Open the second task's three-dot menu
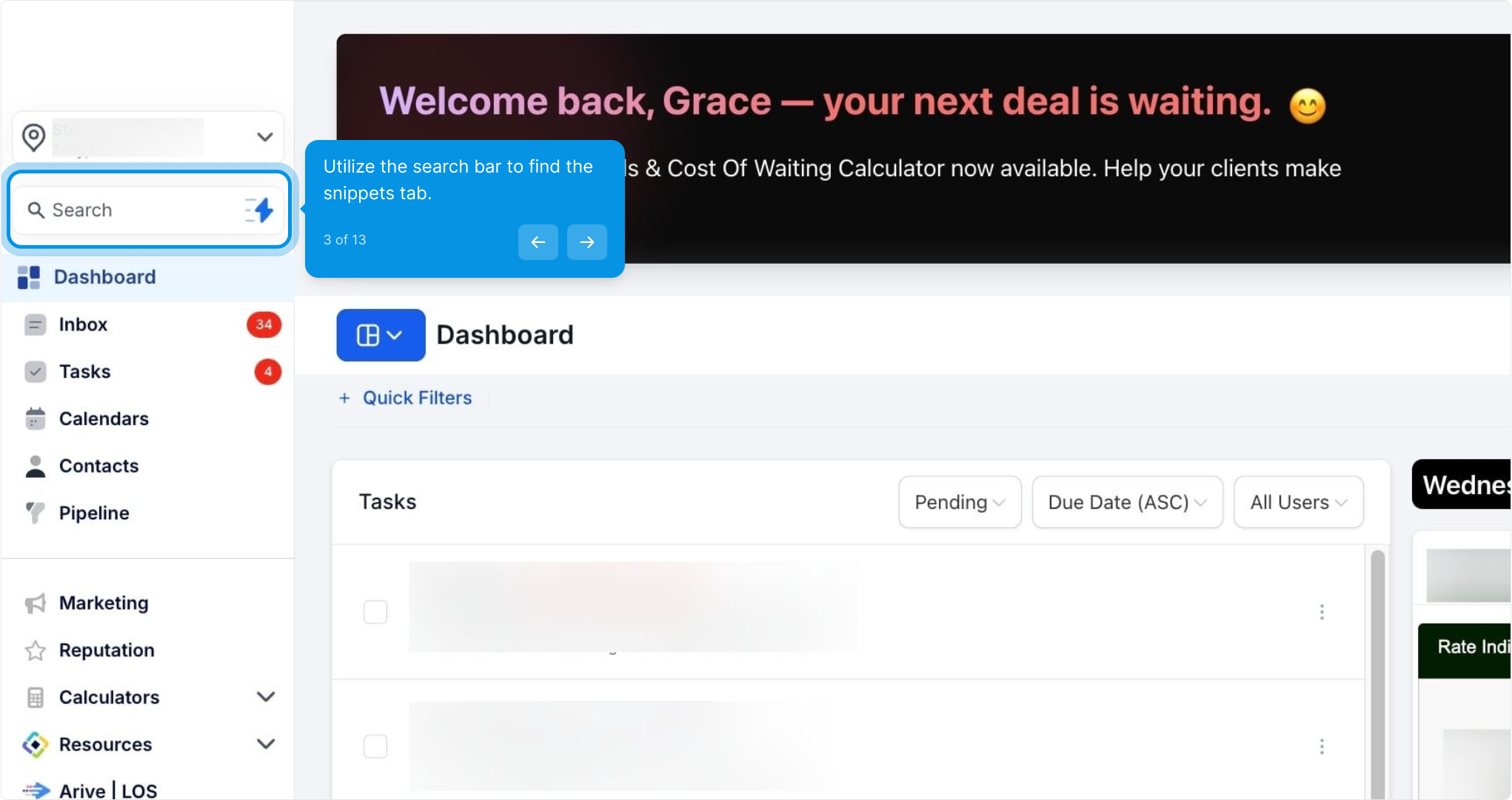The width and height of the screenshot is (1512, 800). pos(1322,746)
